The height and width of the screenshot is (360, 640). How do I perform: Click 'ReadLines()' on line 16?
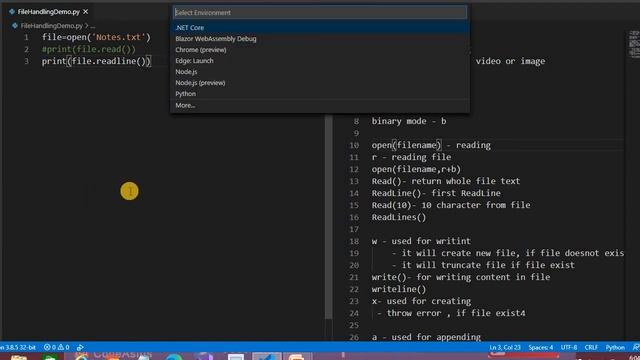click(x=399, y=217)
